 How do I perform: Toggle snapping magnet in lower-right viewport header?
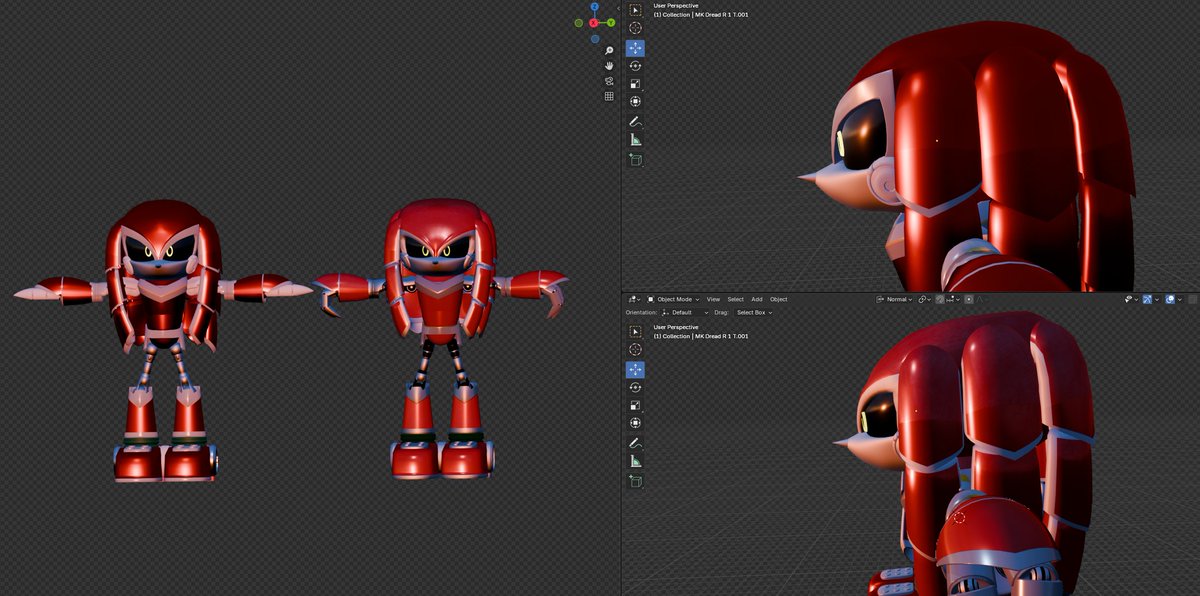tap(940, 299)
